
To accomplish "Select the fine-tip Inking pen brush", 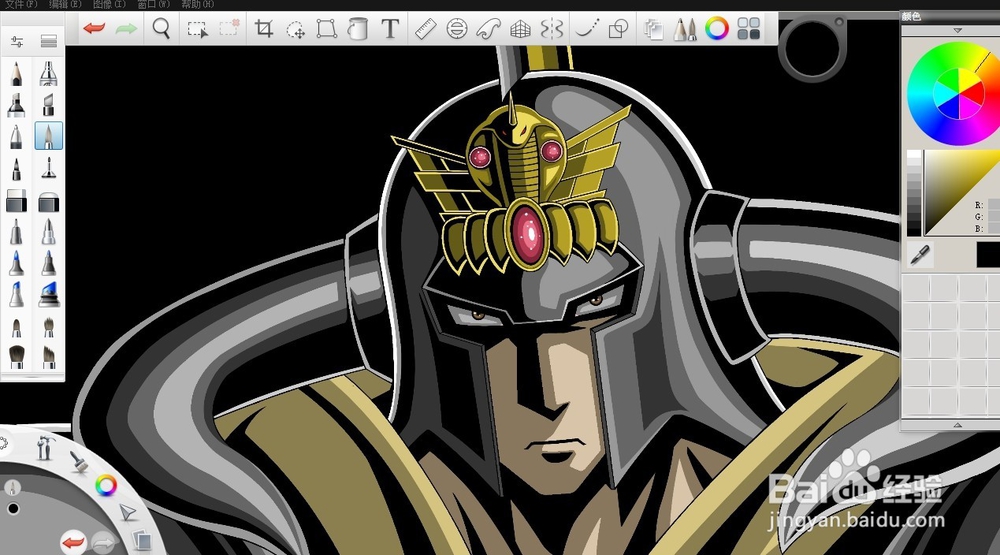I will pyautogui.click(x=48, y=168).
